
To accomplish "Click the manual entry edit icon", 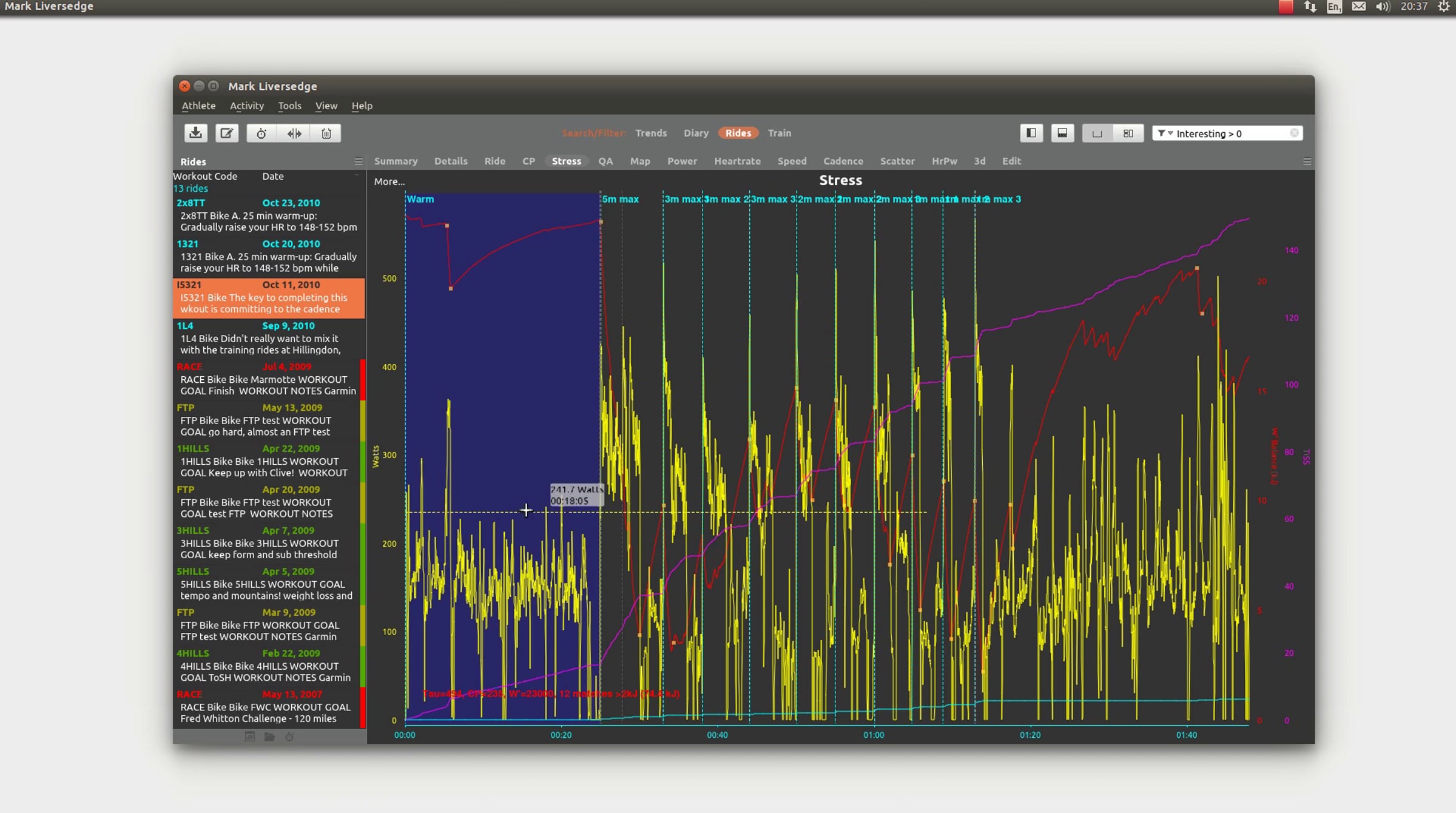I will click(226, 133).
